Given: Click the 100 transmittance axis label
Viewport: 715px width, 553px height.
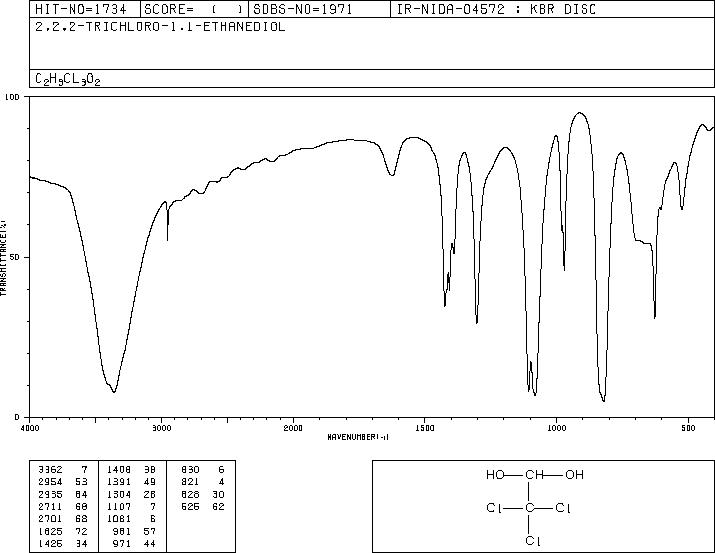Looking at the screenshot, I should (x=12, y=97).
